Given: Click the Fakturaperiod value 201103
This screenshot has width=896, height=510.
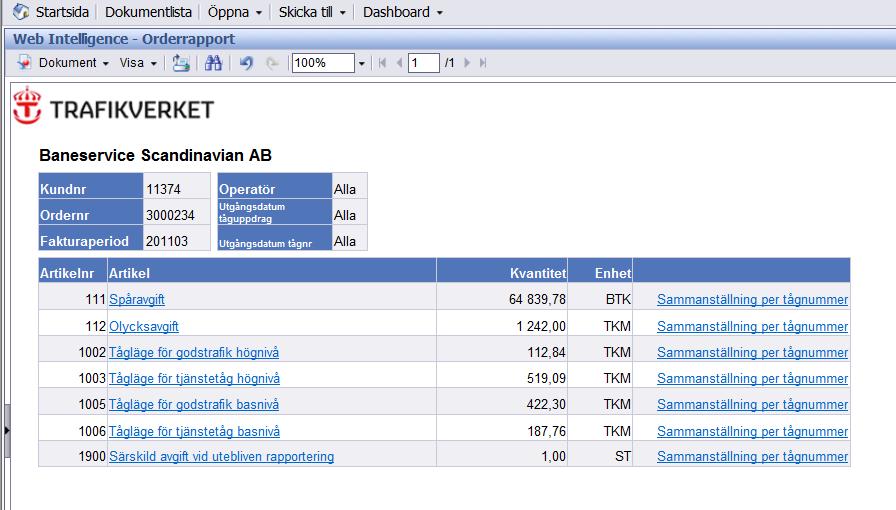Looking at the screenshot, I should 167,241.
